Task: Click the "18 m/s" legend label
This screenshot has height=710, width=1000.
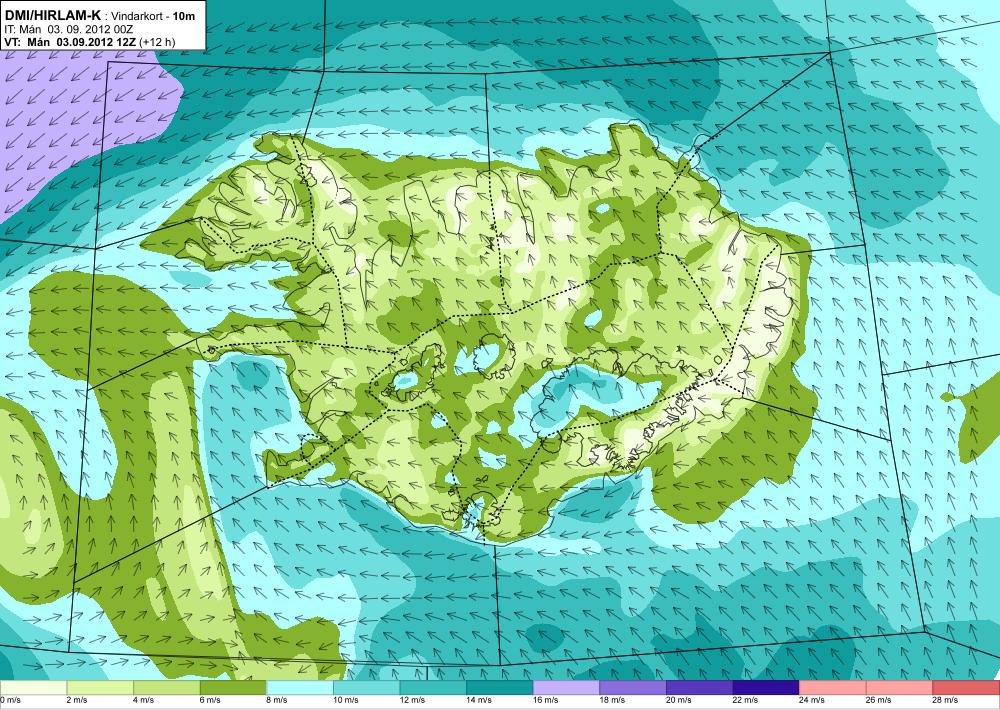Action: tap(612, 700)
